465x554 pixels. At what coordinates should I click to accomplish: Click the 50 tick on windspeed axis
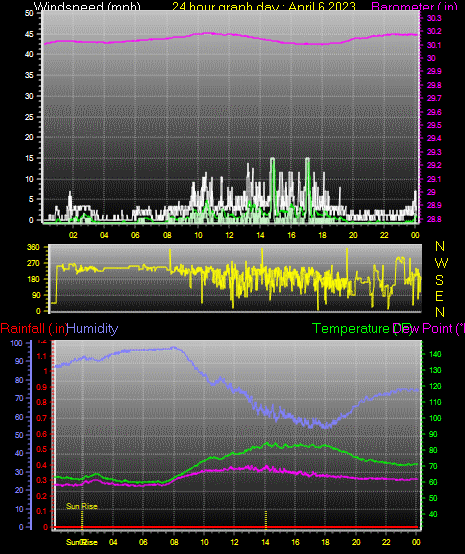click(x=29, y=13)
